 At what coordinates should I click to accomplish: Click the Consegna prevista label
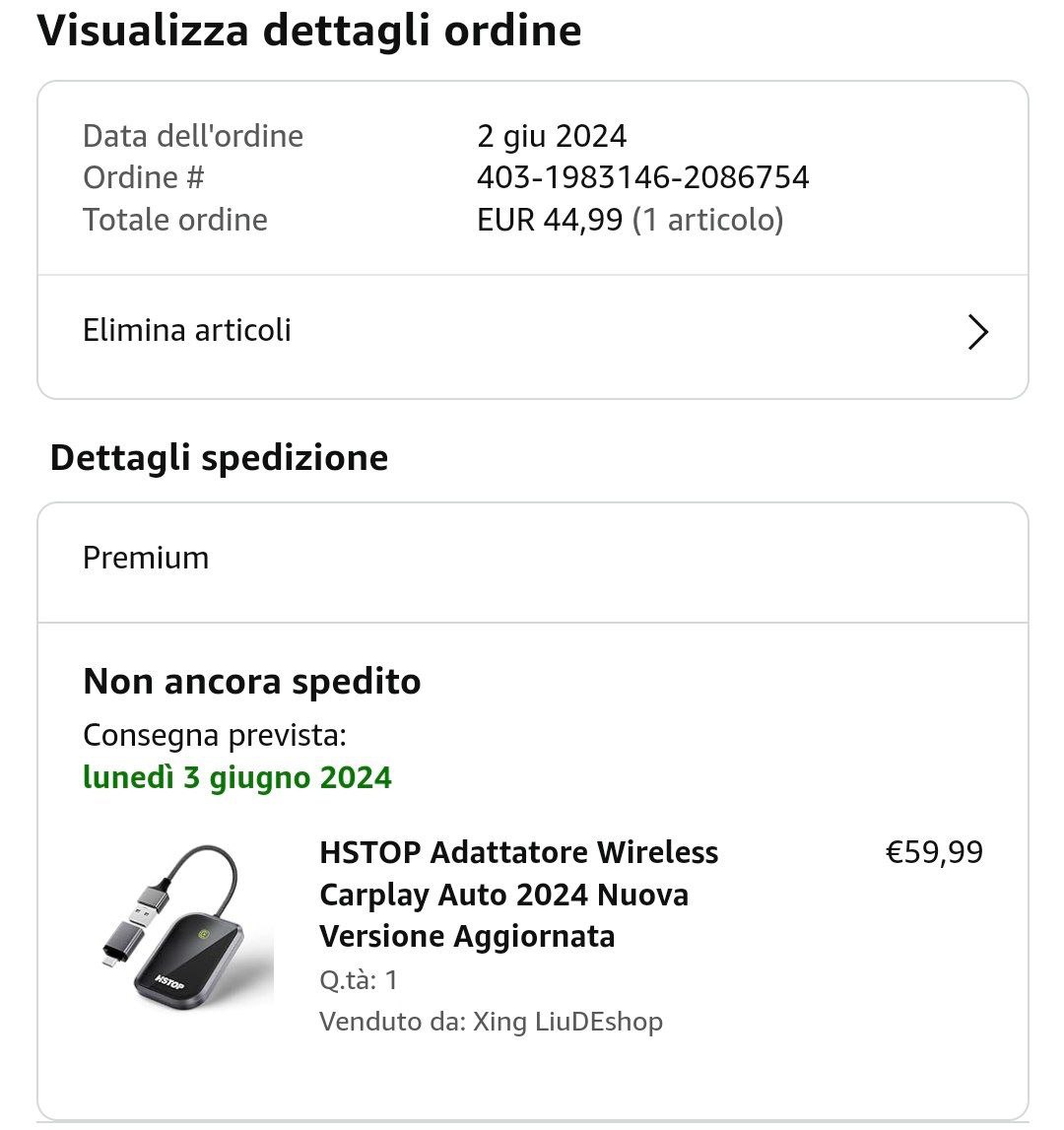[x=215, y=735]
